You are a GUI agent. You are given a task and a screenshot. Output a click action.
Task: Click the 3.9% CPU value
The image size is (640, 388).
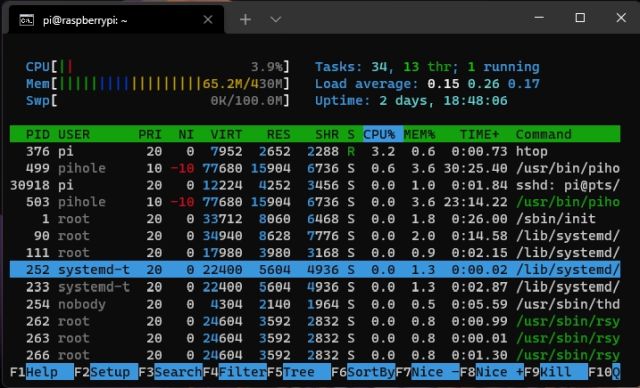267,67
